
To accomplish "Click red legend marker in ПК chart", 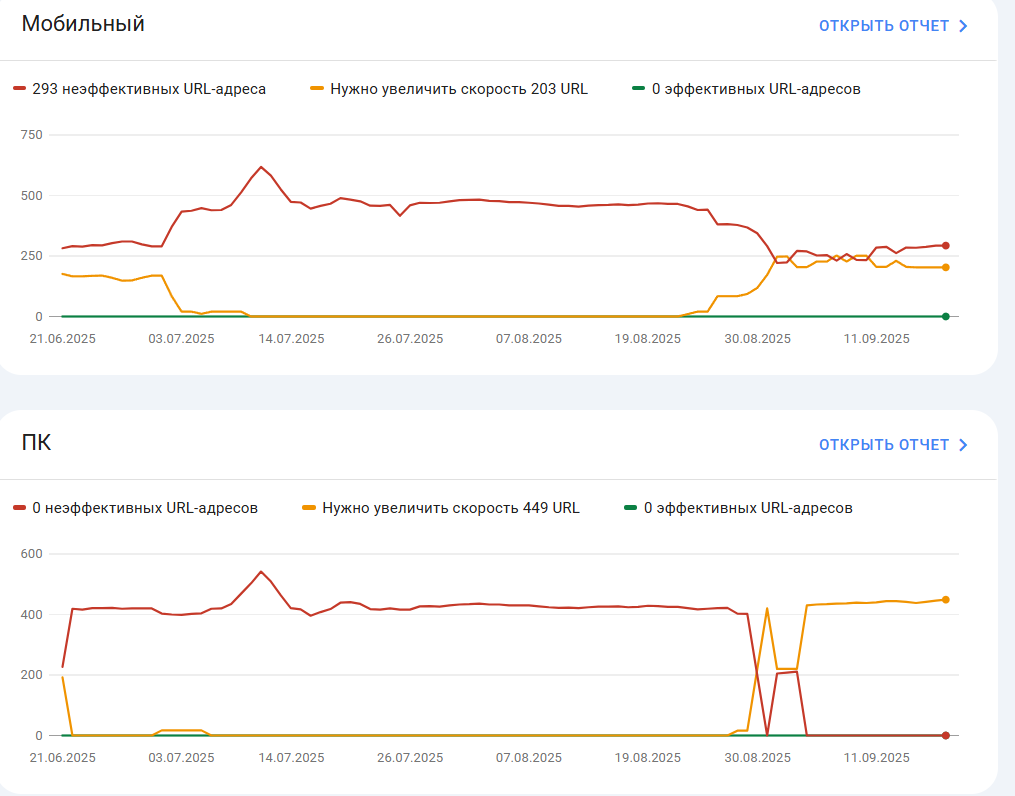I will [19, 508].
